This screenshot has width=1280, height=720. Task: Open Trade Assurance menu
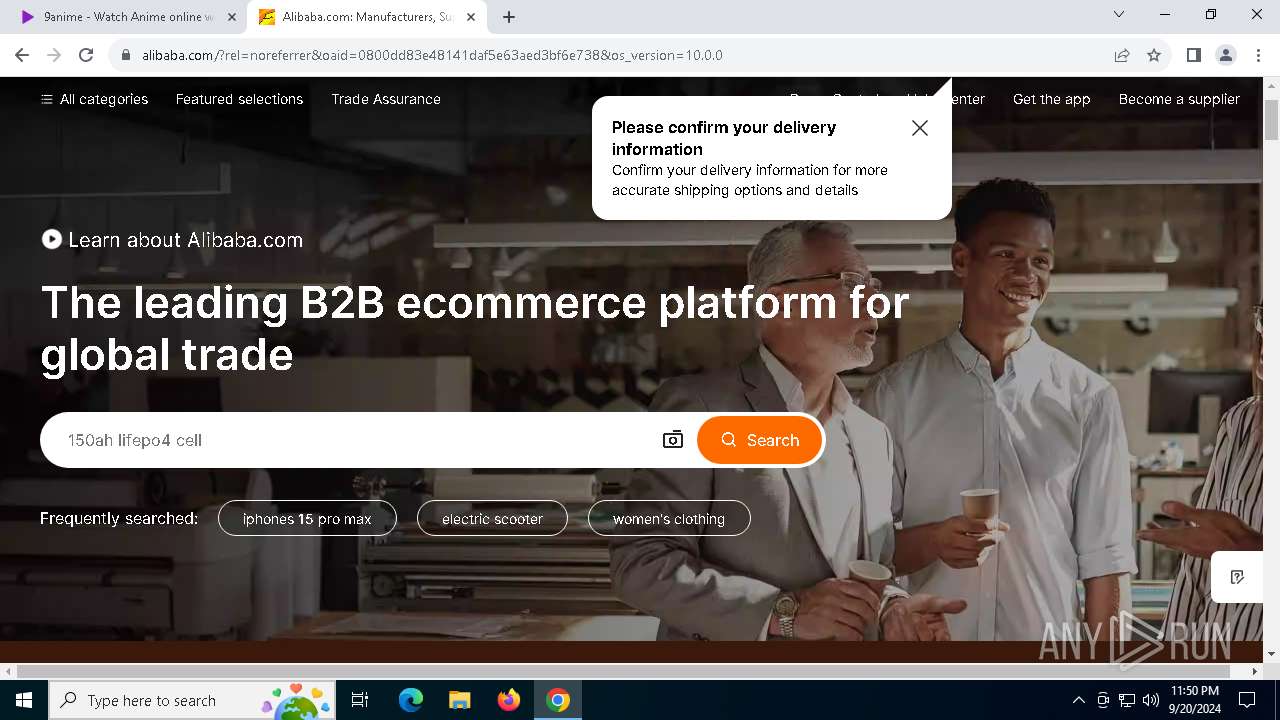pos(386,99)
